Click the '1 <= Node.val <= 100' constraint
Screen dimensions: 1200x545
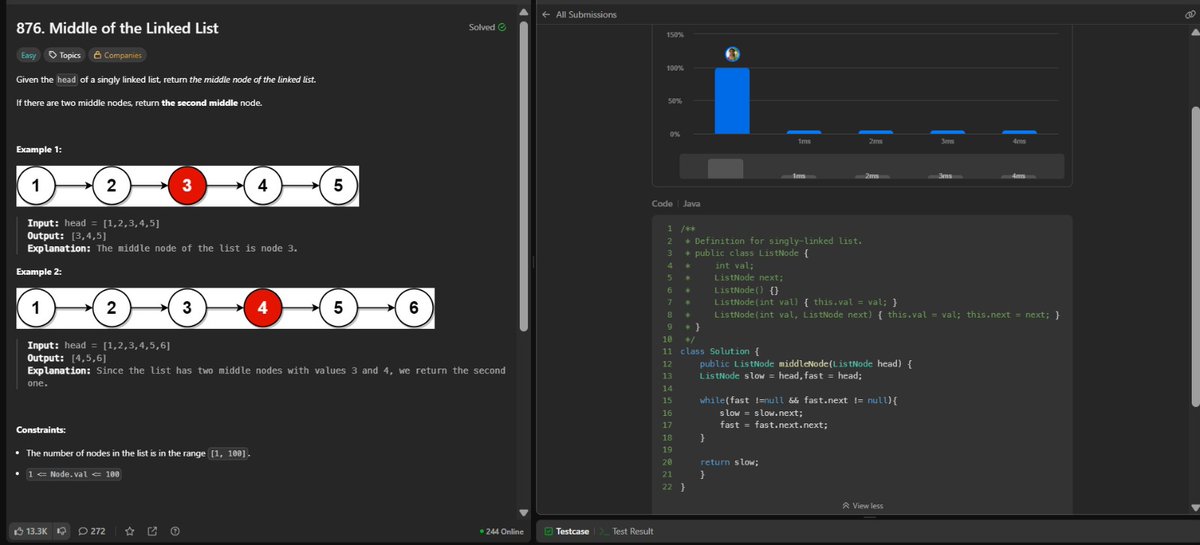[74, 474]
